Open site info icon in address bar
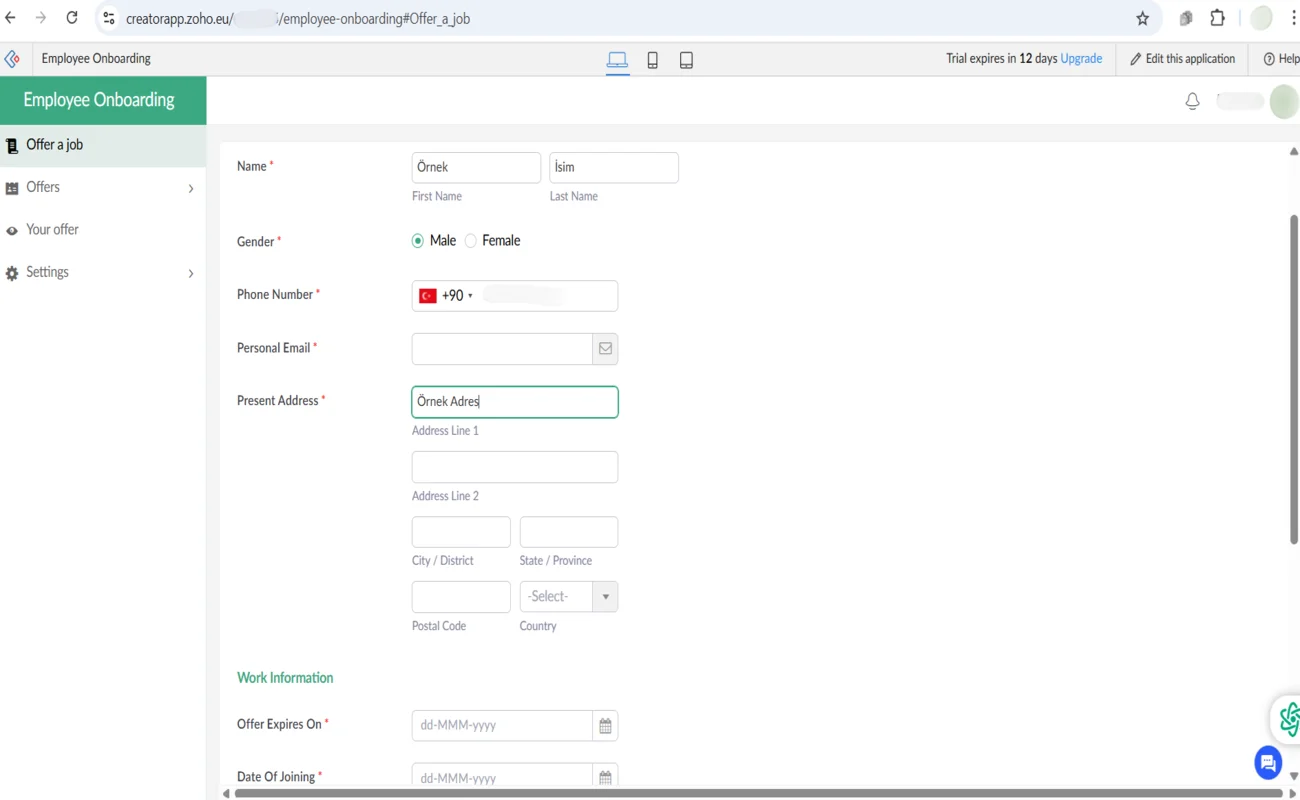 [x=109, y=18]
